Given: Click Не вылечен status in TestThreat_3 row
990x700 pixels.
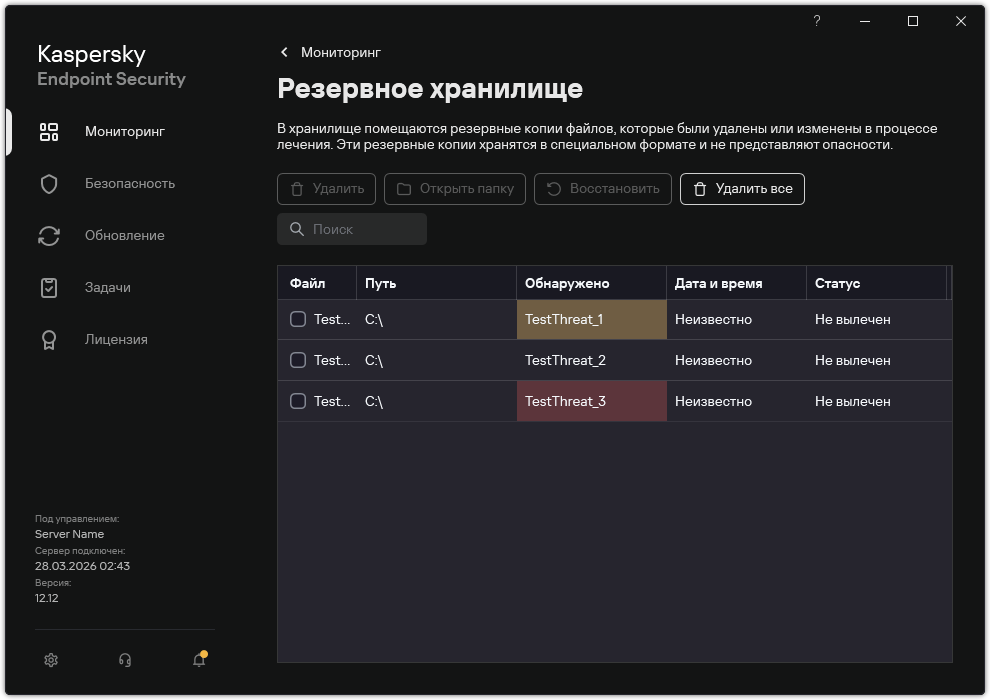Looking at the screenshot, I should coord(852,401).
